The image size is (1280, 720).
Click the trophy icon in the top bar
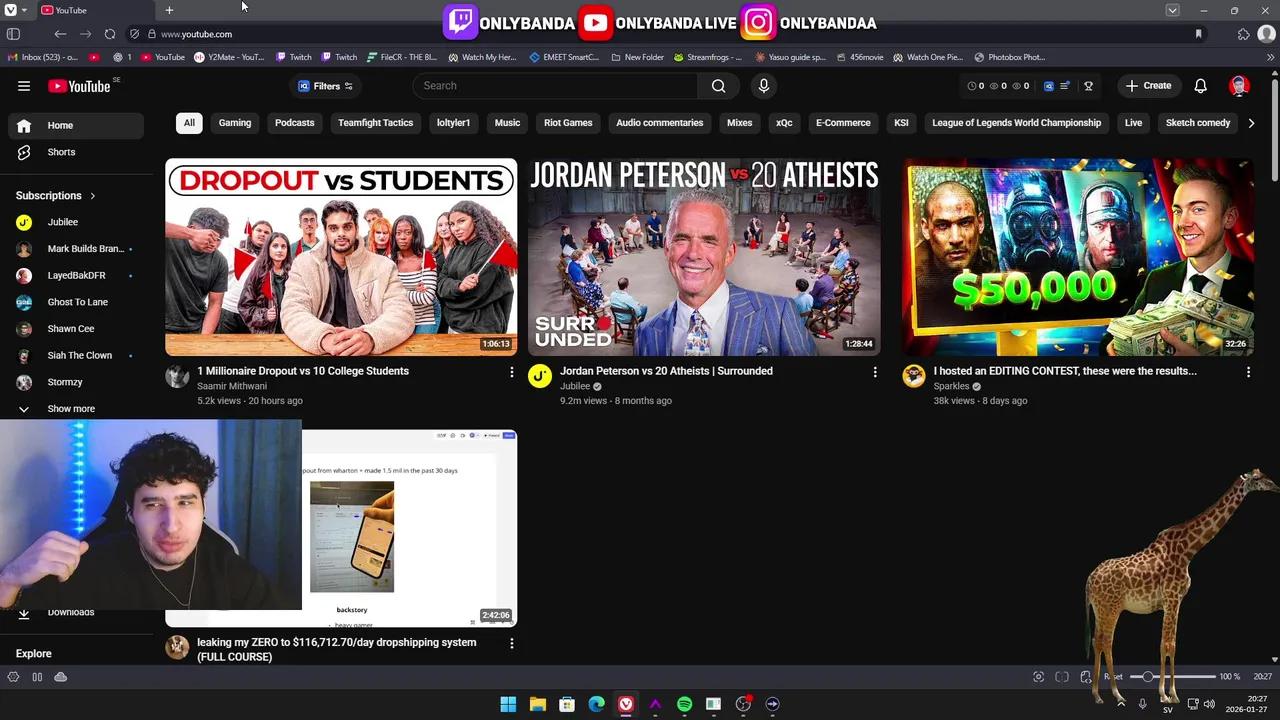pos(1088,86)
